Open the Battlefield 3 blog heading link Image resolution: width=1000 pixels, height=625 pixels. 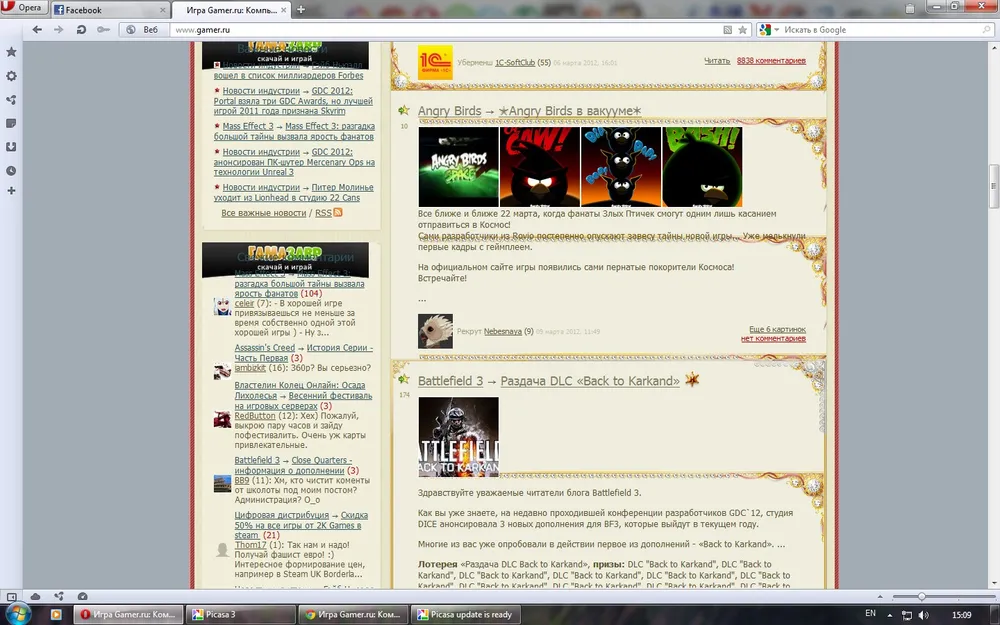pyautogui.click(x=450, y=381)
